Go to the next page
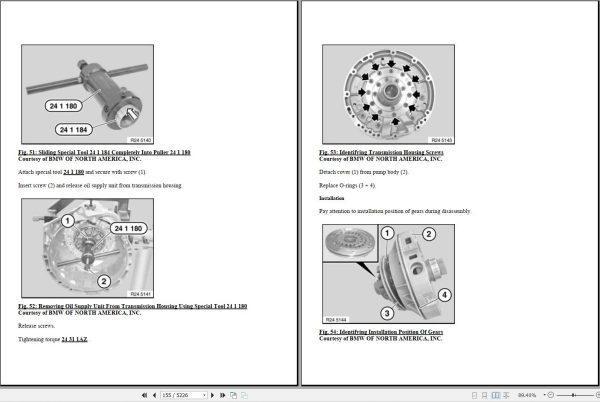This screenshot has height=402, width=600. point(212,395)
